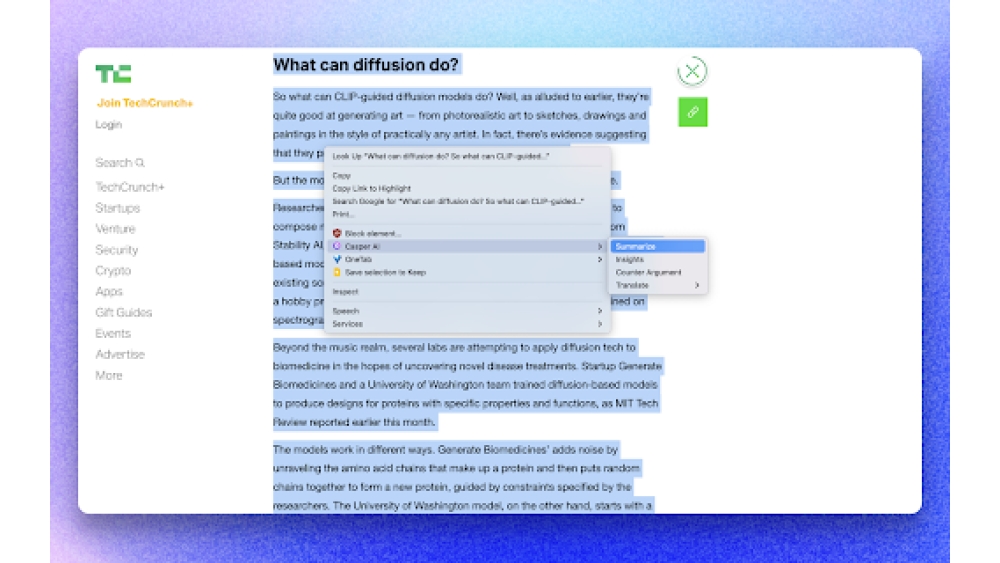
Task: Expand the OneTab submenu arrow
Action: tap(599, 260)
